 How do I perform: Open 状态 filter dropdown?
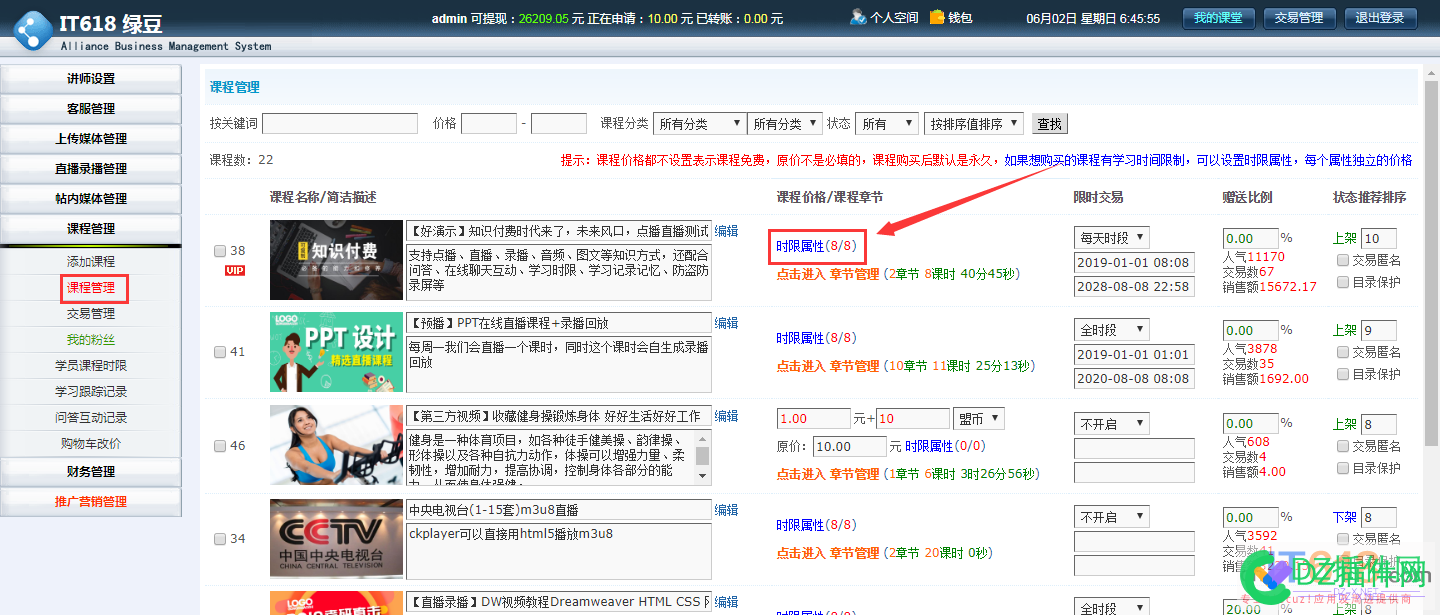887,123
